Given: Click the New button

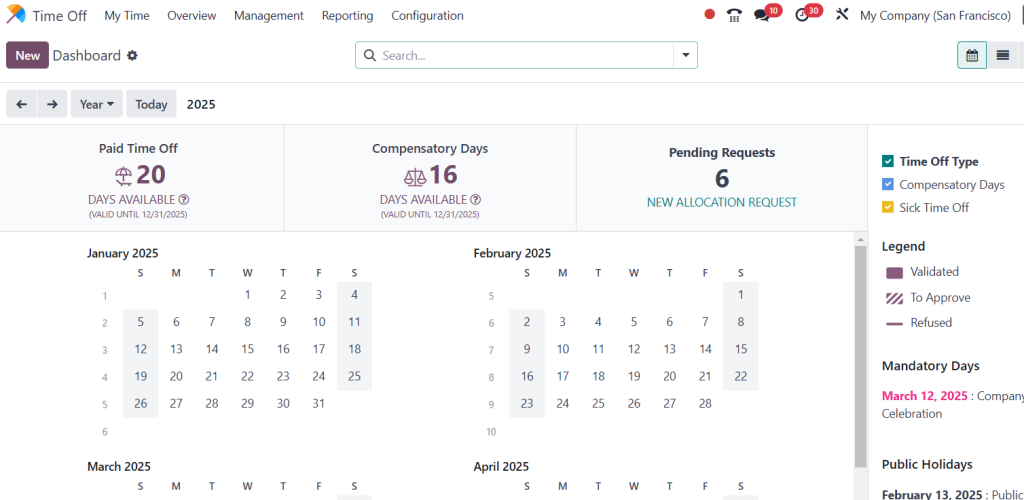Looking at the screenshot, I should tap(27, 55).
